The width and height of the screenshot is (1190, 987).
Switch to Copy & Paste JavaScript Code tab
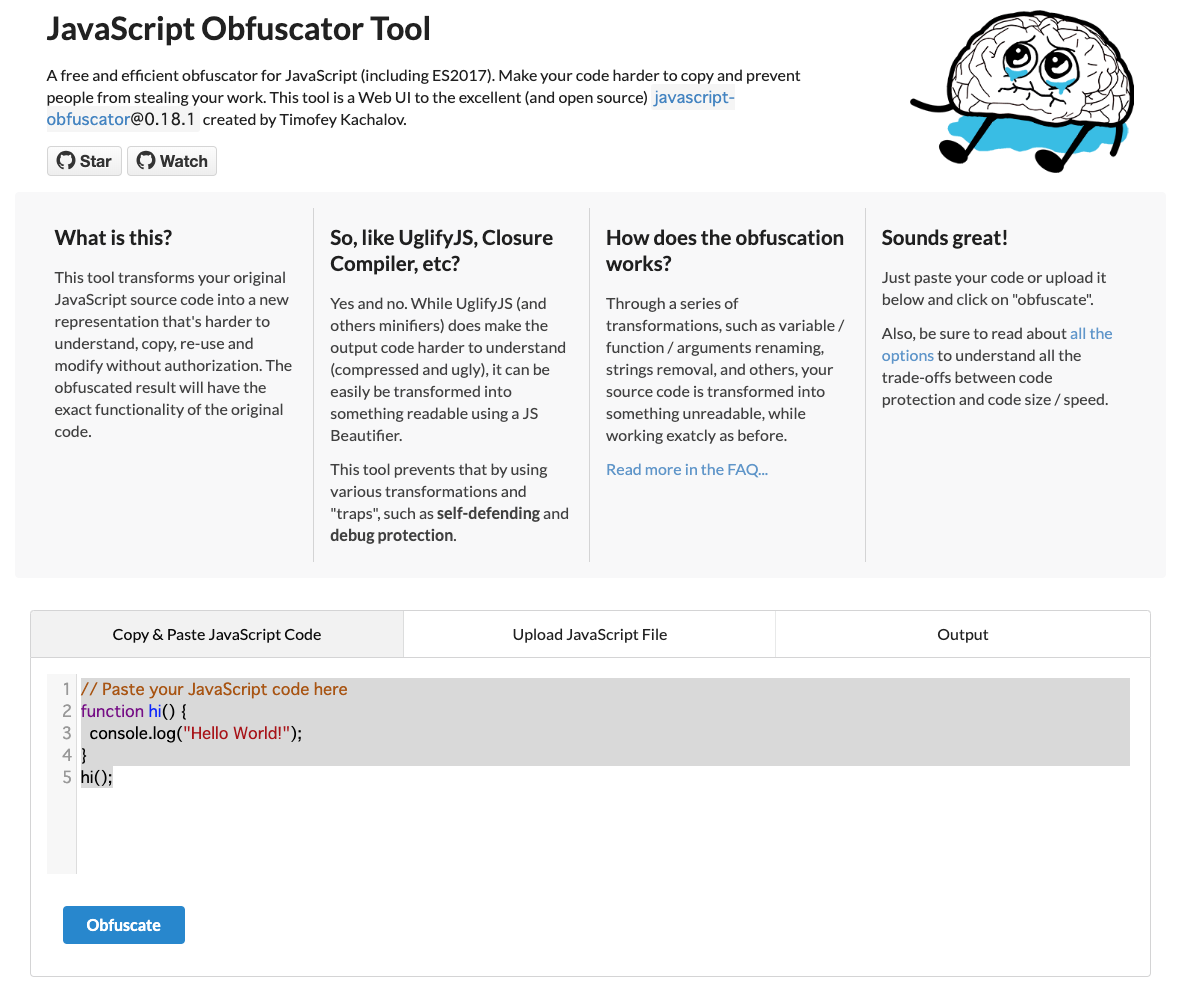(x=217, y=634)
